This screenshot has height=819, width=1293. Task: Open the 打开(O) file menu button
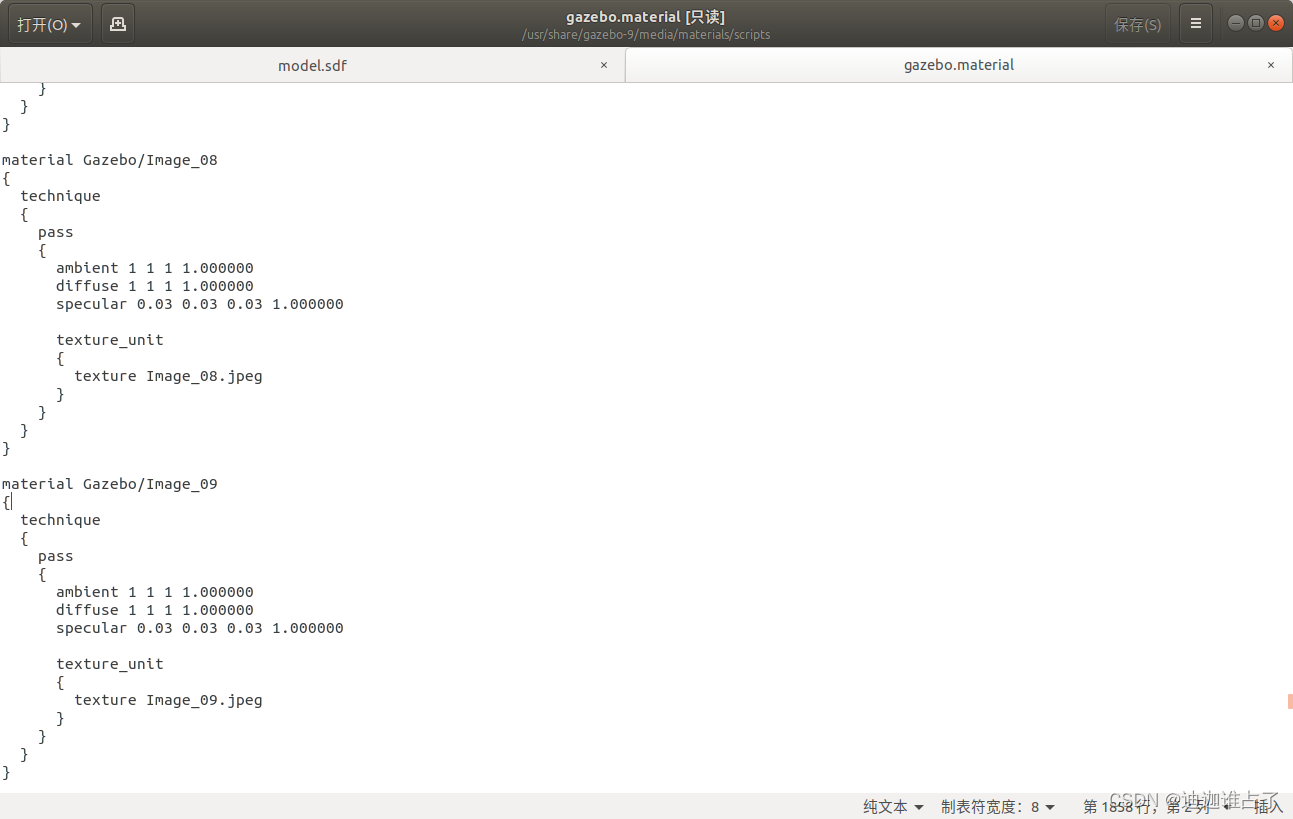pyautogui.click(x=50, y=24)
